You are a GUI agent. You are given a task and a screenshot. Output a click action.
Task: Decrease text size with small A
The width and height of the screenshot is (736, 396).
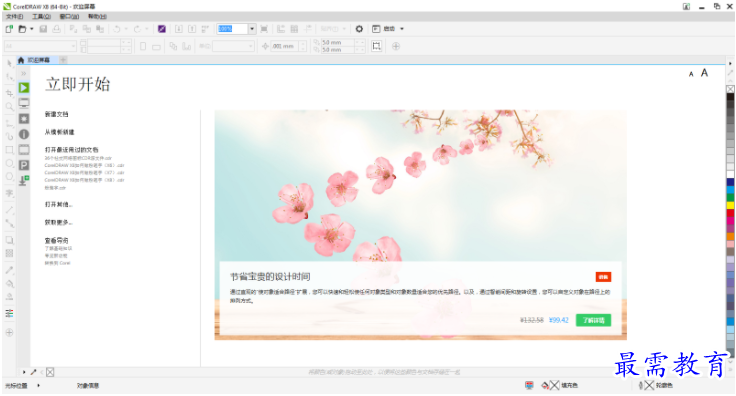point(691,74)
